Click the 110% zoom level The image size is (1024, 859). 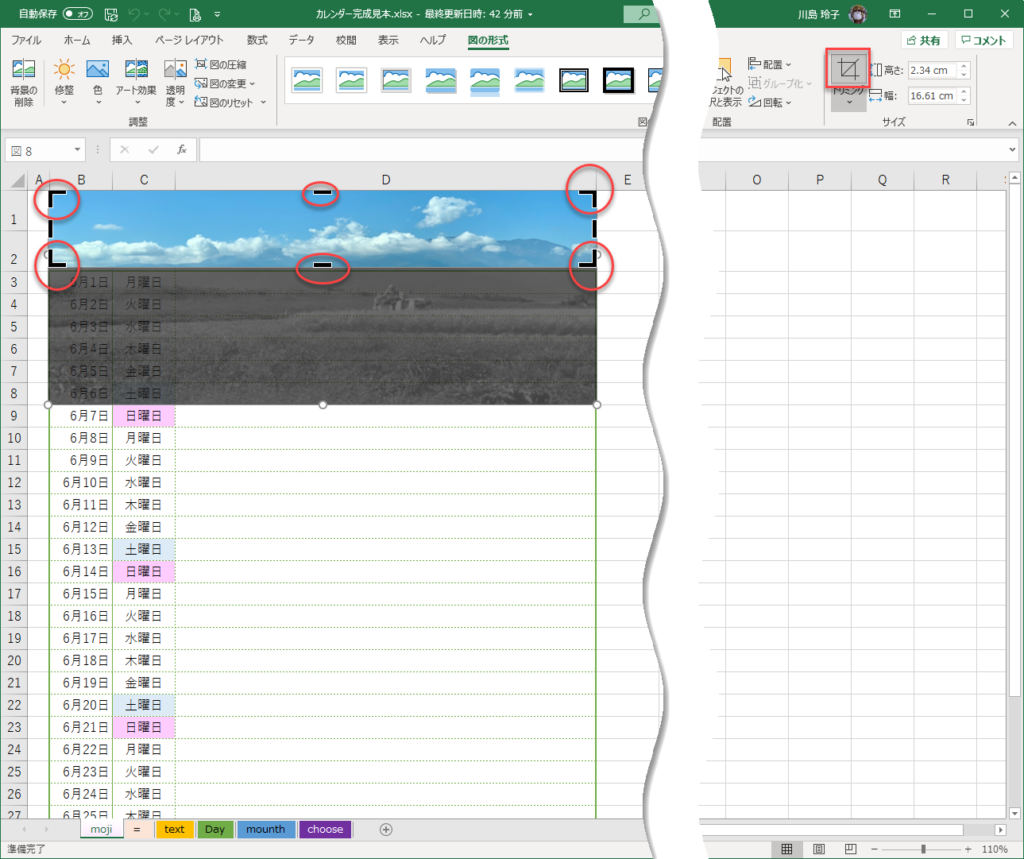pos(994,849)
